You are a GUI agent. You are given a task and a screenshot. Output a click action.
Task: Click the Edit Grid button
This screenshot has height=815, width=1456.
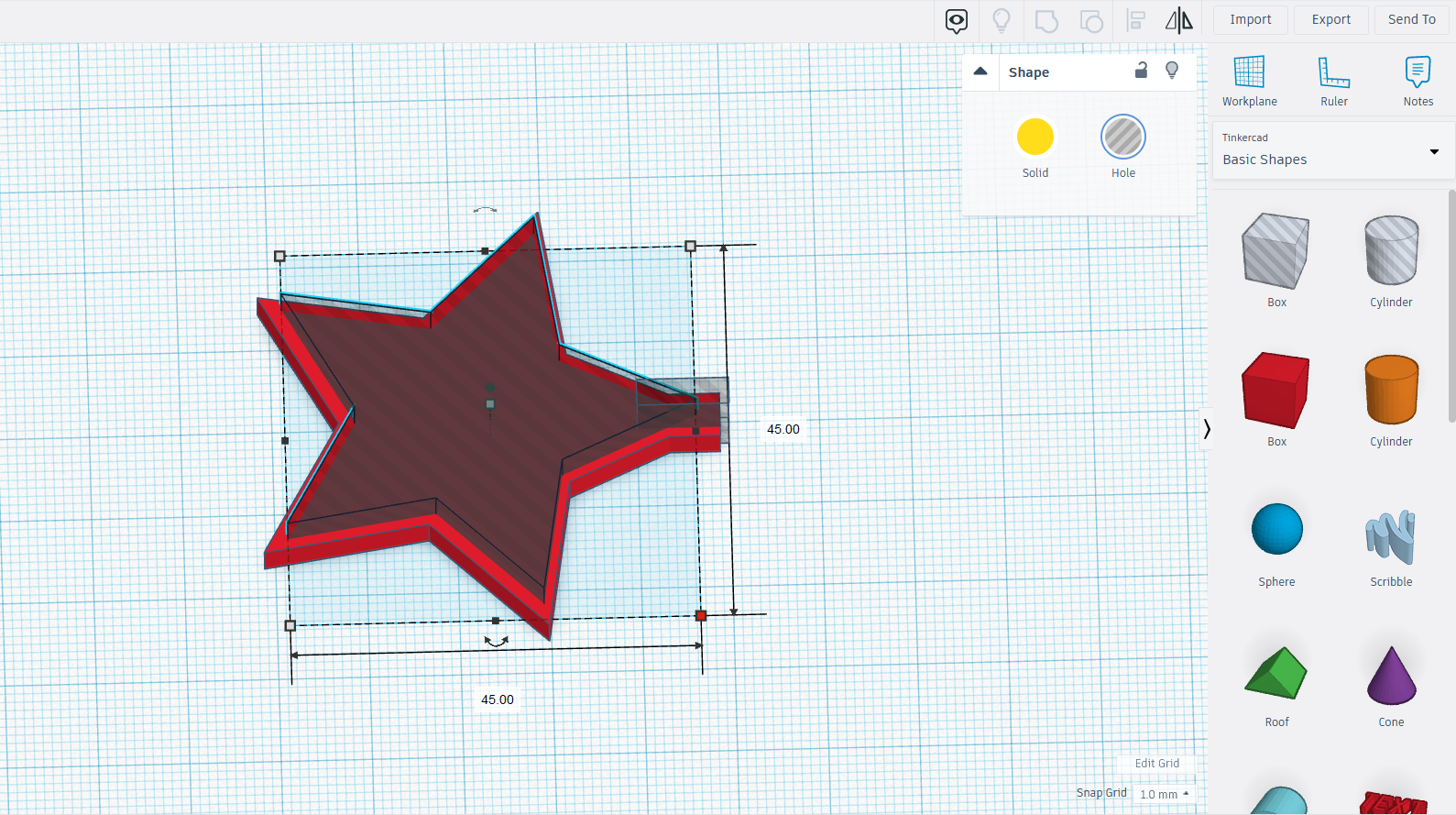(1156, 763)
